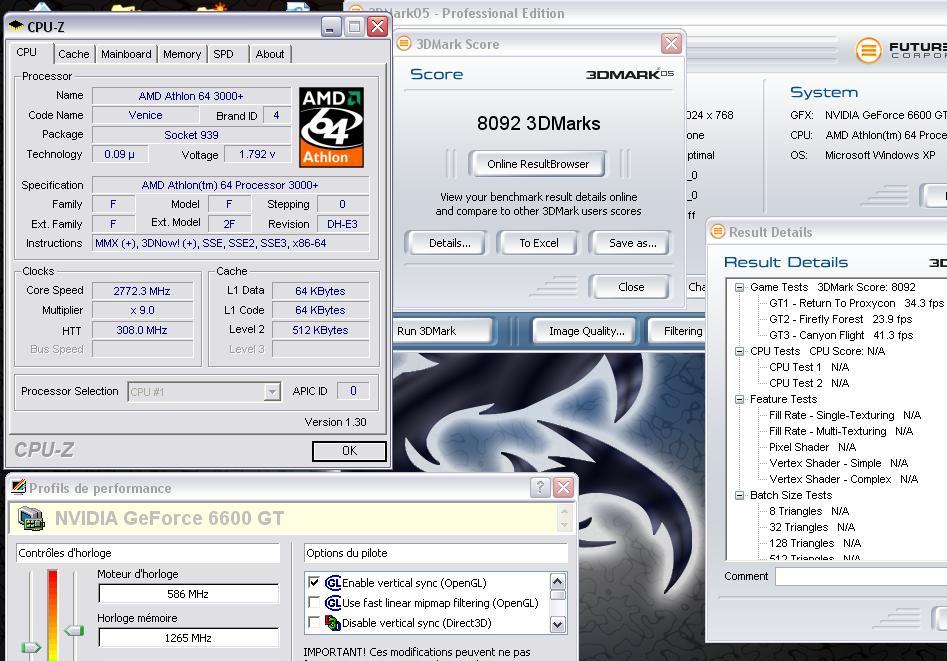The image size is (947, 661).
Task: Adjust the memory clock slider handle
Action: click(74, 631)
